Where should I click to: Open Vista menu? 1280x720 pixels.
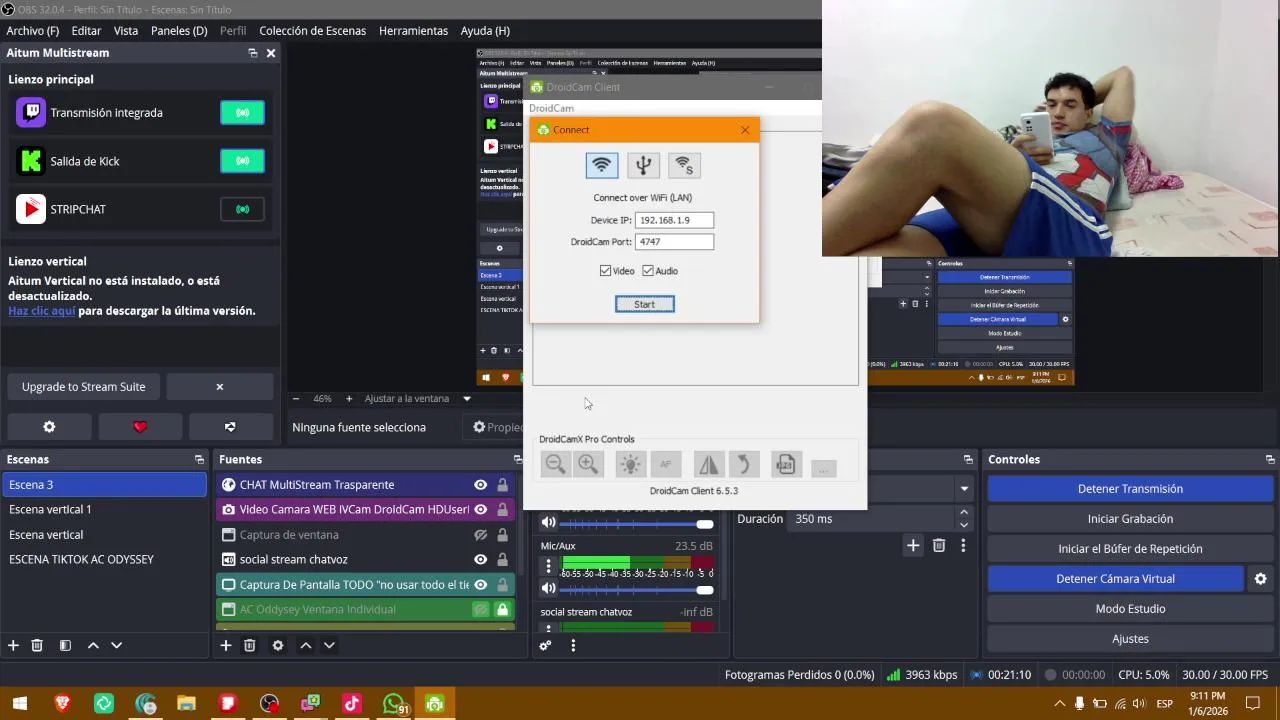(x=126, y=31)
